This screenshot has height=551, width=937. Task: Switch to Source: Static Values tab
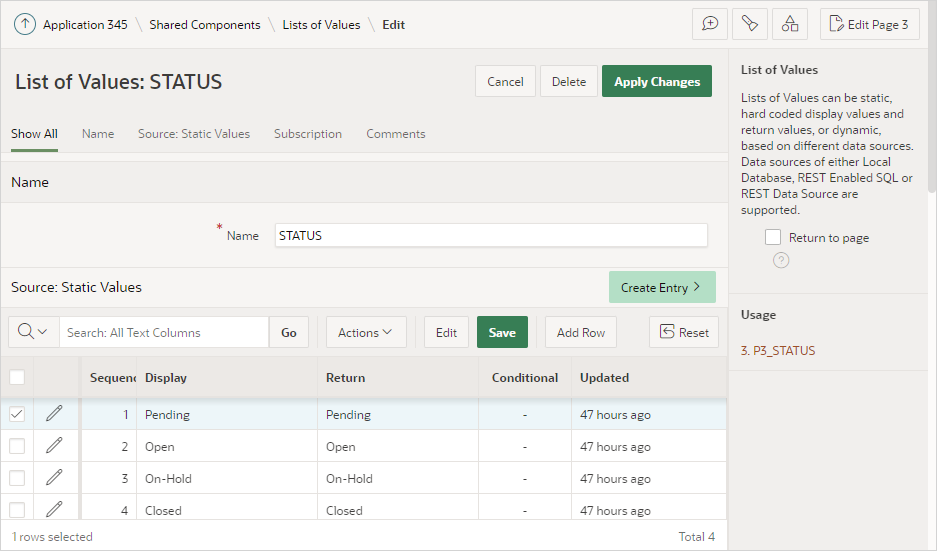pos(194,134)
